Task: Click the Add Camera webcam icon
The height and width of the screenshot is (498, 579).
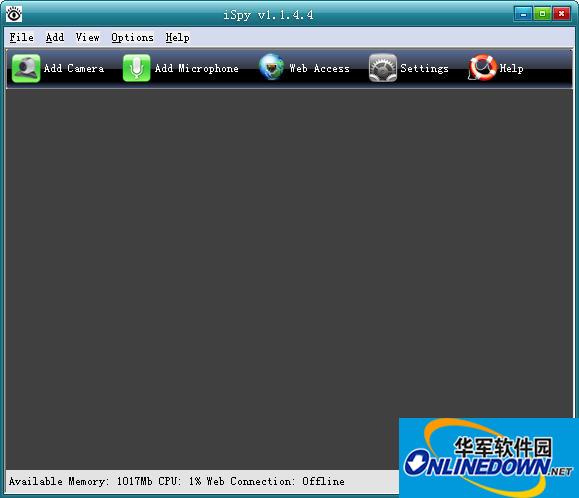Action: 26,68
